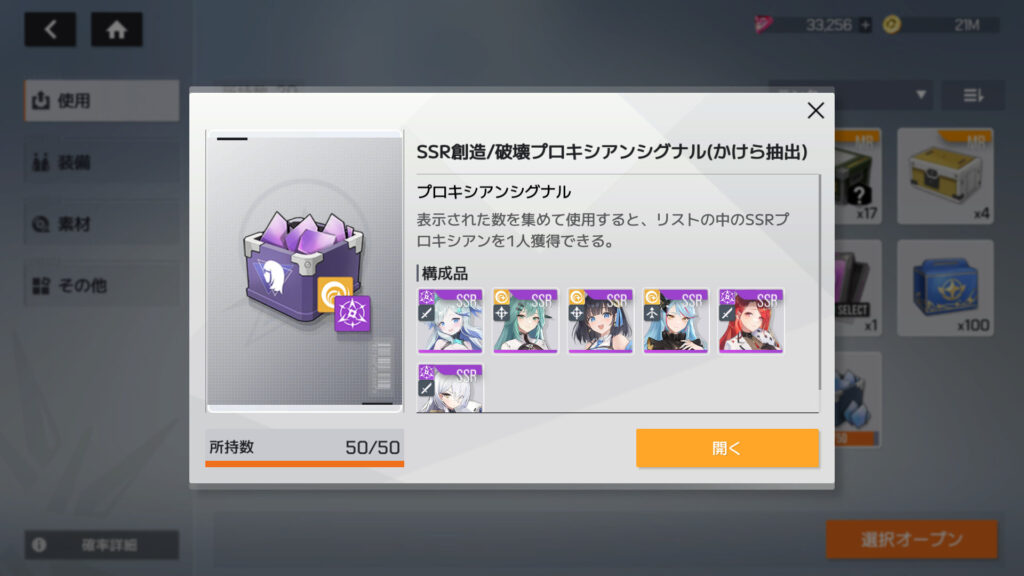Open the 使用 tab in sidebar

click(102, 101)
